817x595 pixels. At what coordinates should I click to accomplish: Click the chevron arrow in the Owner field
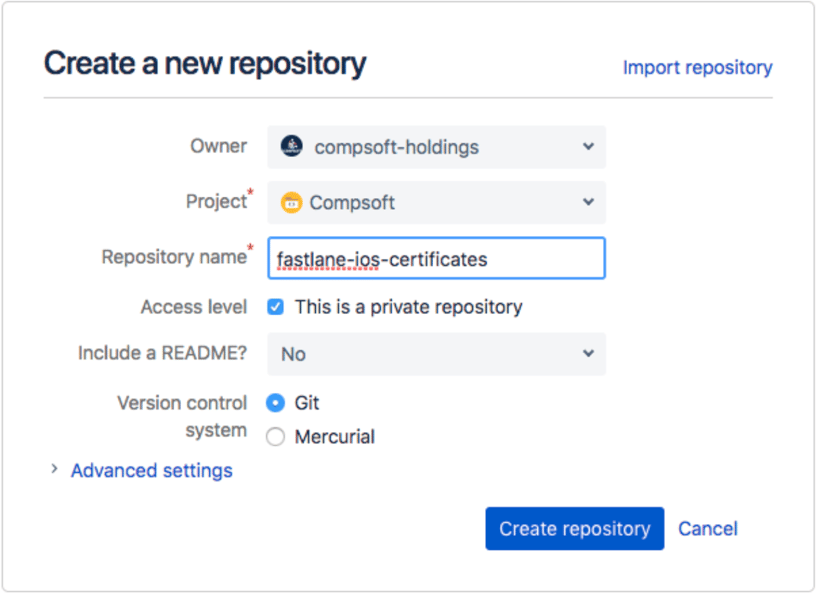[588, 147]
